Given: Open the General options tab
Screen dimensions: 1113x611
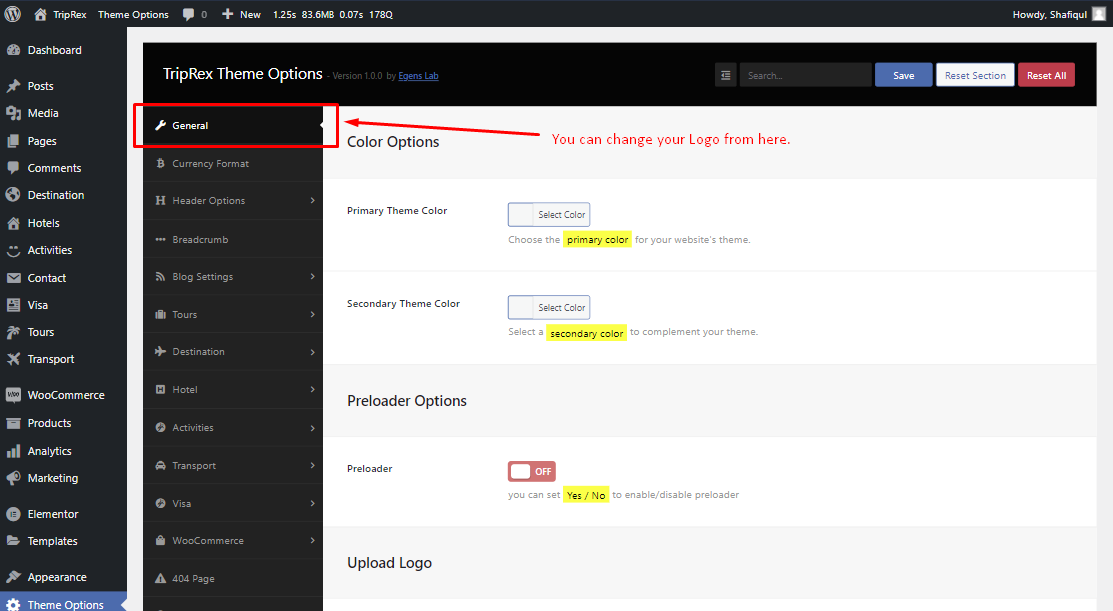Looking at the screenshot, I should tap(233, 126).
